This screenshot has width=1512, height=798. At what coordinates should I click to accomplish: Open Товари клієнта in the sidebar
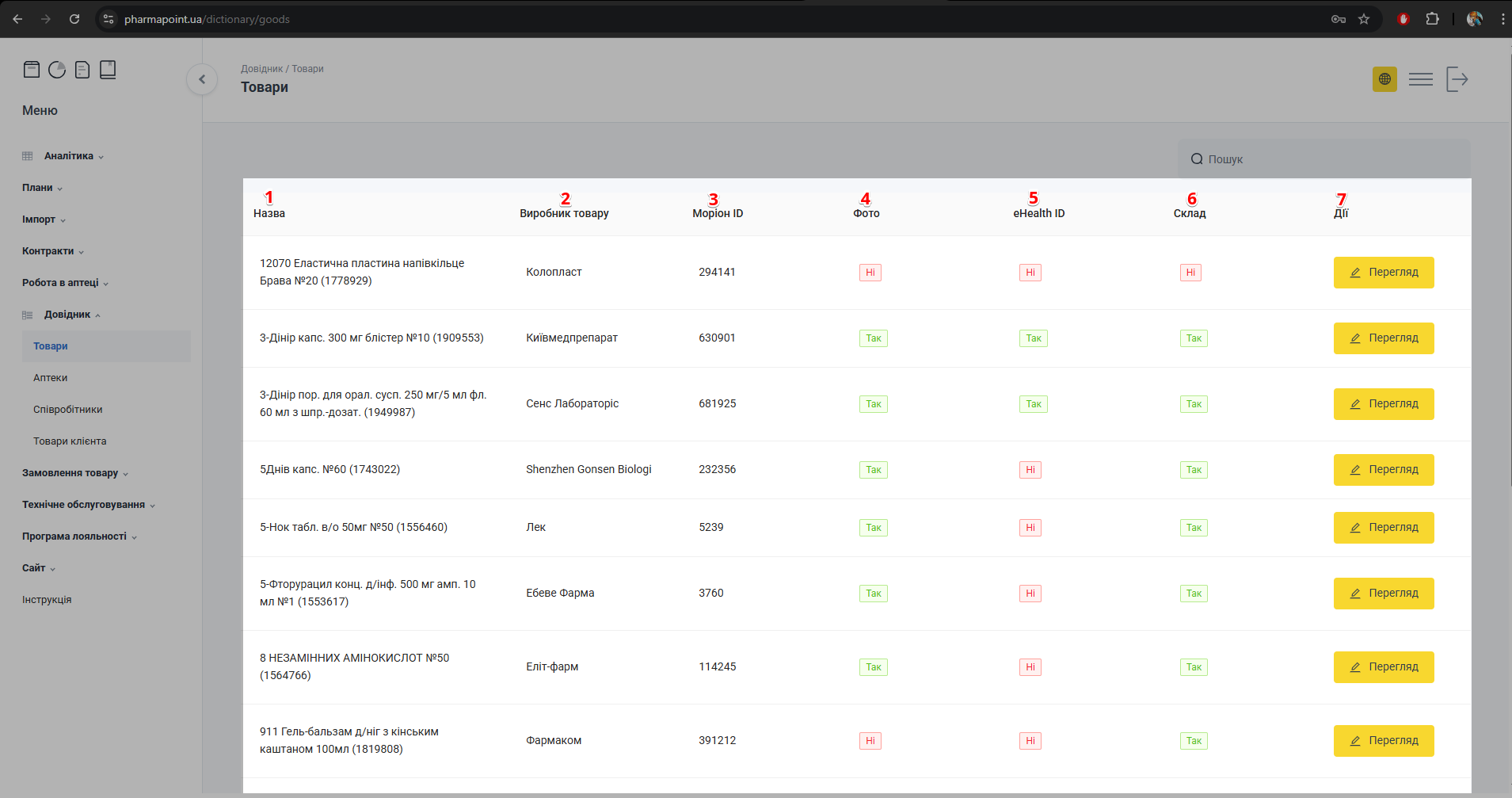pyautogui.click(x=70, y=441)
